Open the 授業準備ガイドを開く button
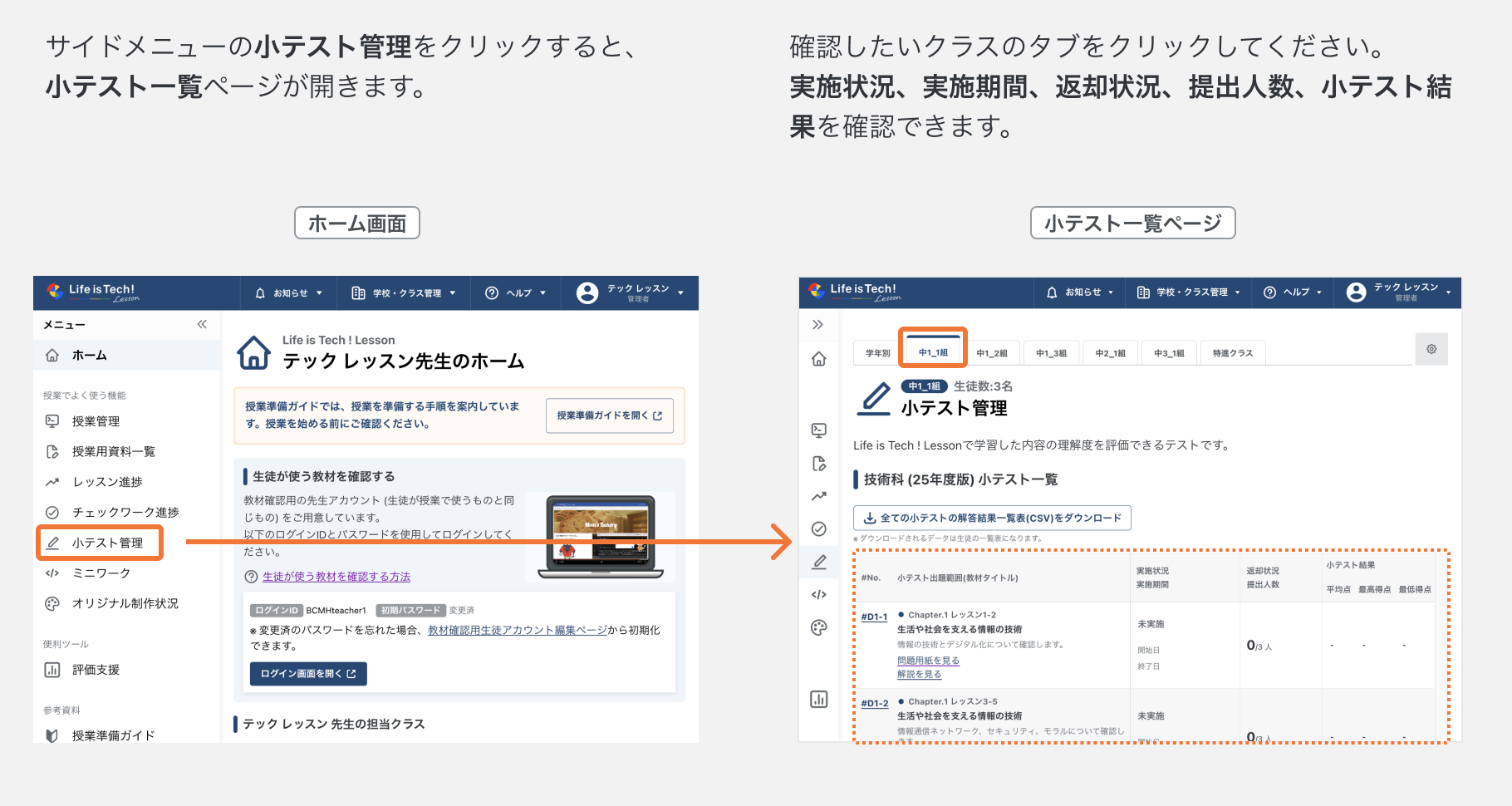The height and width of the screenshot is (806, 1512). tap(609, 415)
